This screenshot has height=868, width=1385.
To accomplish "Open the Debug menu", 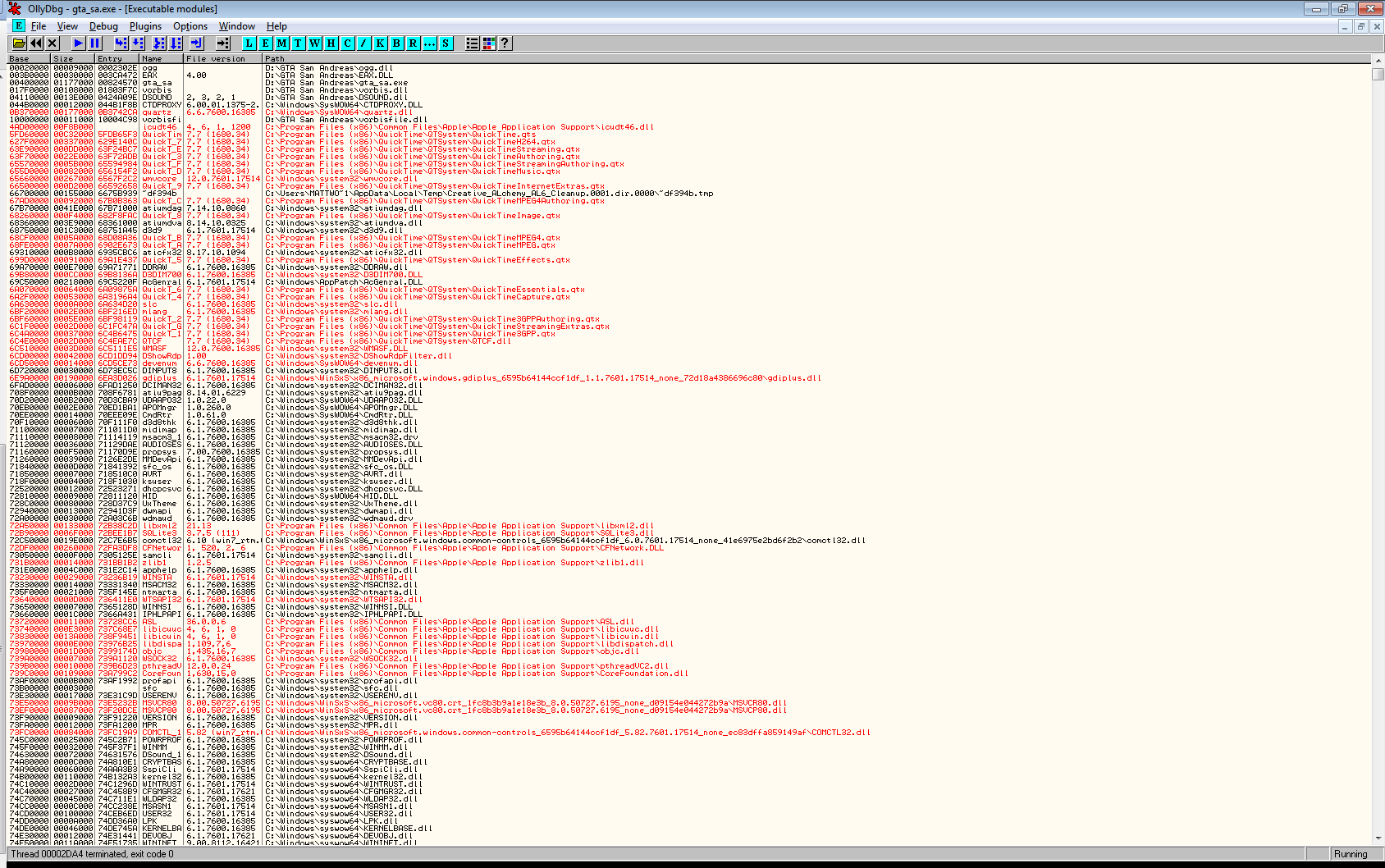I will click(x=103, y=25).
